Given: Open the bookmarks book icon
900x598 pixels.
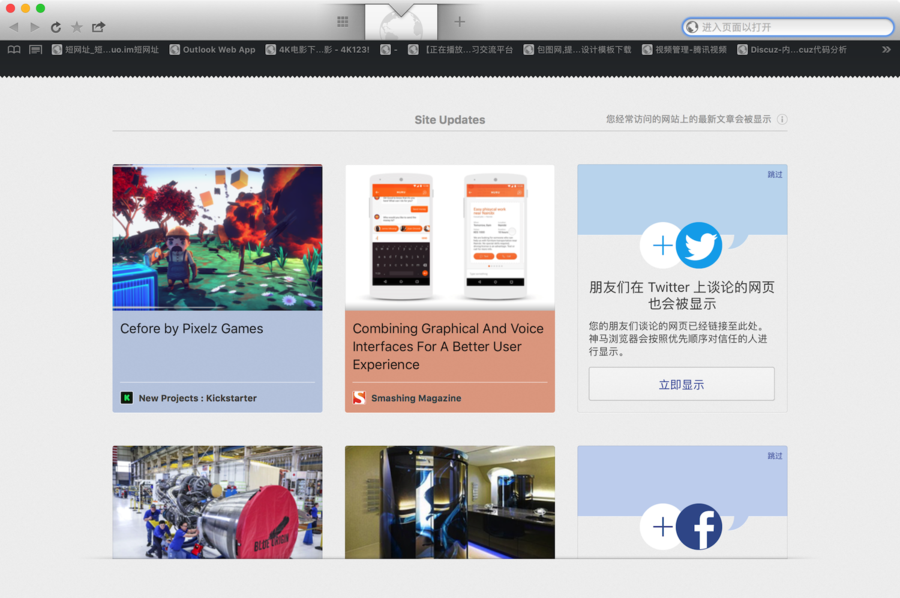Looking at the screenshot, I should [14, 50].
